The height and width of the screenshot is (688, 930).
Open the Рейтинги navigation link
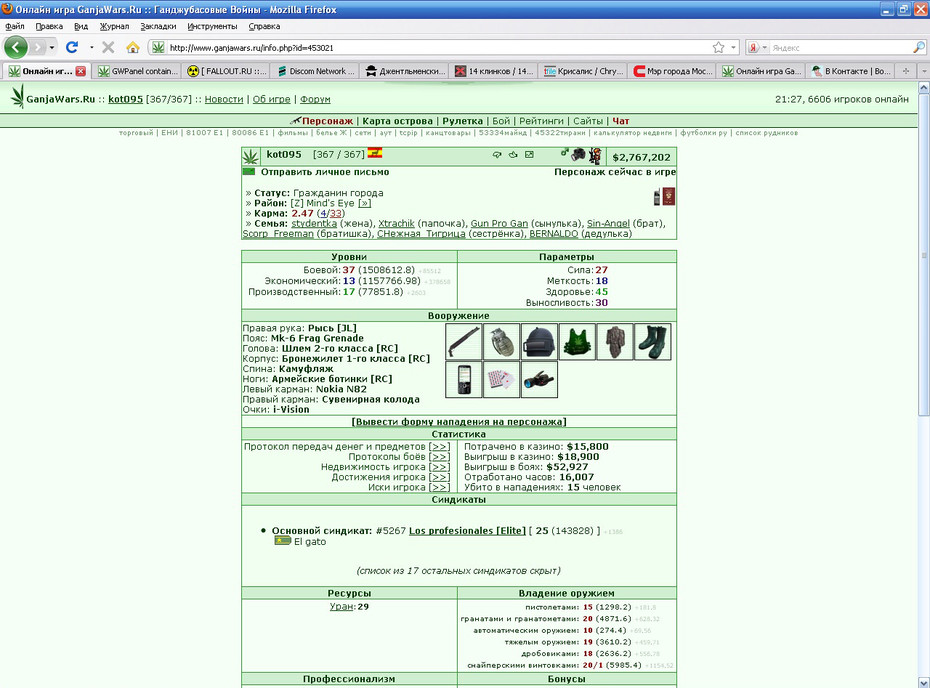click(x=542, y=121)
